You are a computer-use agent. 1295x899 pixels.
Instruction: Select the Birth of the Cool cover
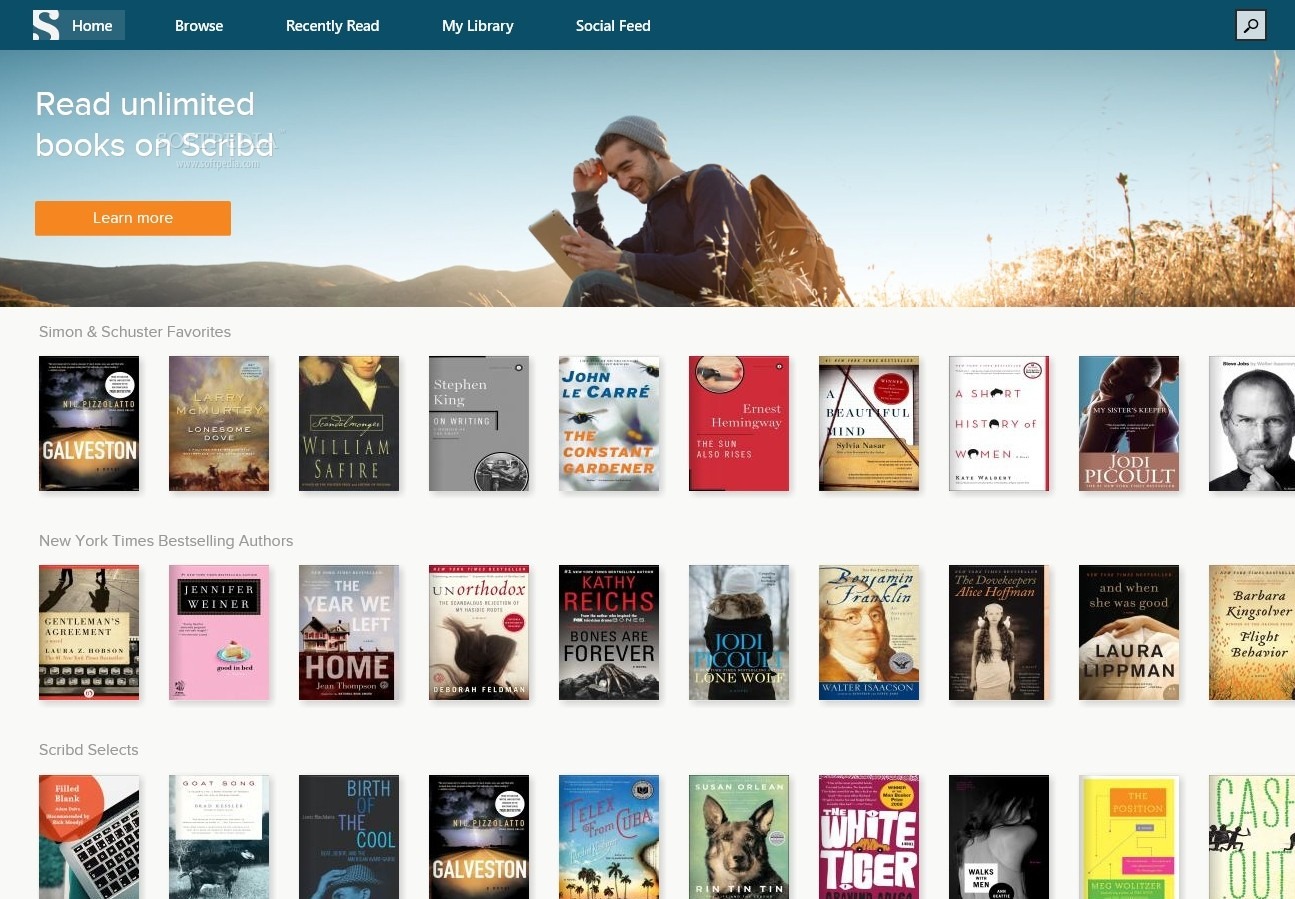coord(349,837)
